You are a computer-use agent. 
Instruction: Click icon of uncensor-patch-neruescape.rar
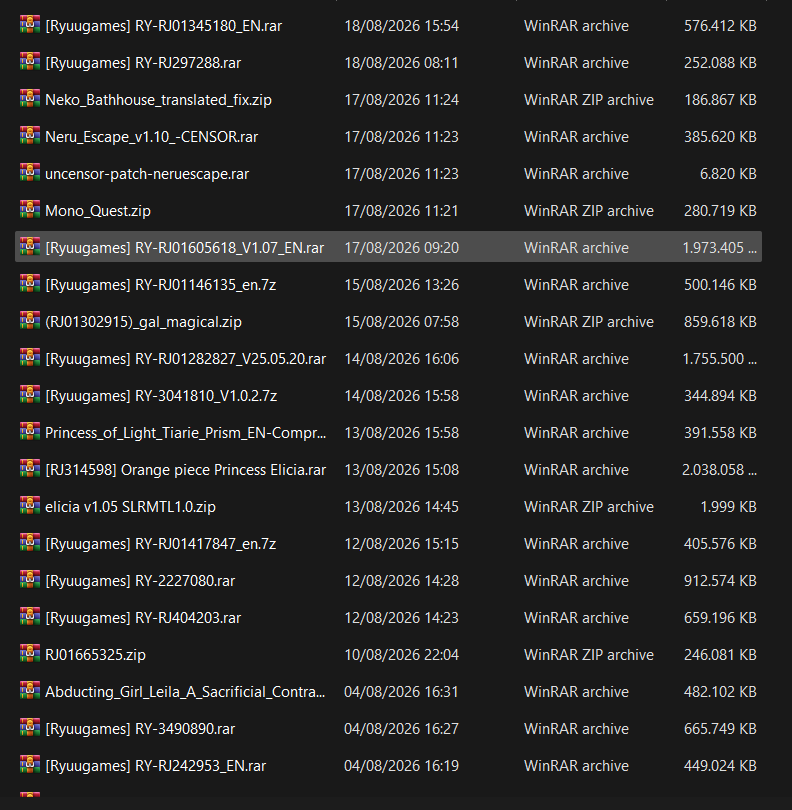coord(30,173)
